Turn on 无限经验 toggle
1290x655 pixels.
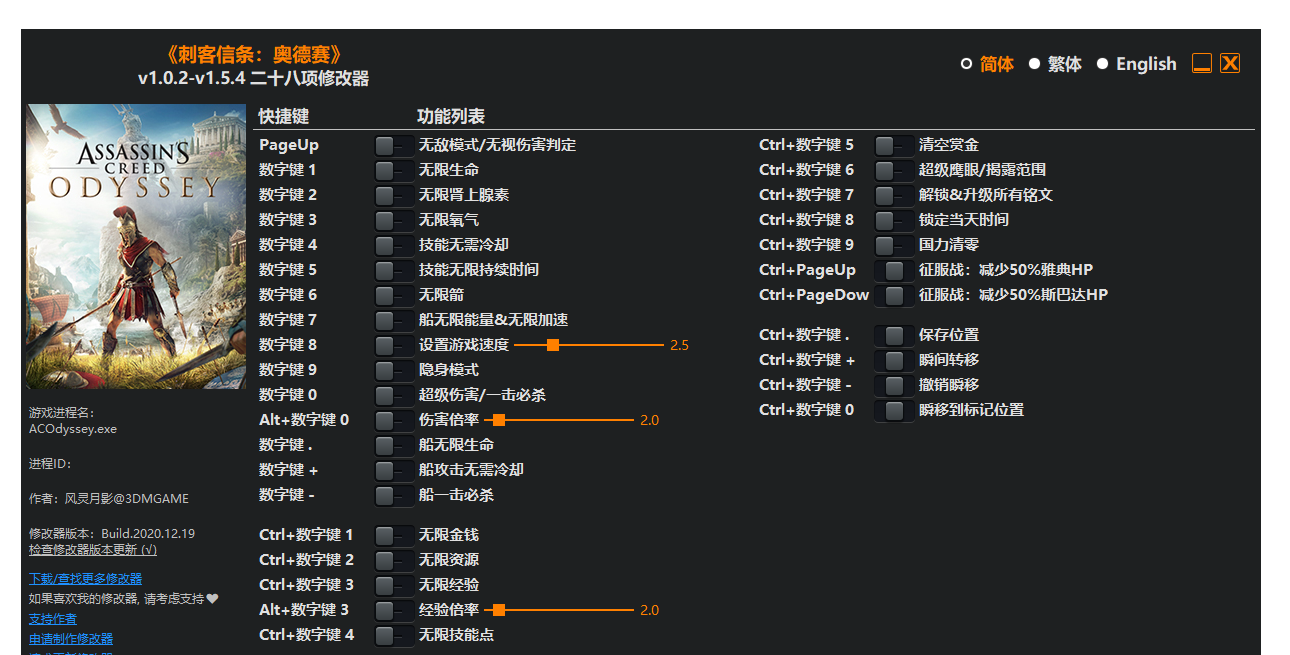point(394,585)
